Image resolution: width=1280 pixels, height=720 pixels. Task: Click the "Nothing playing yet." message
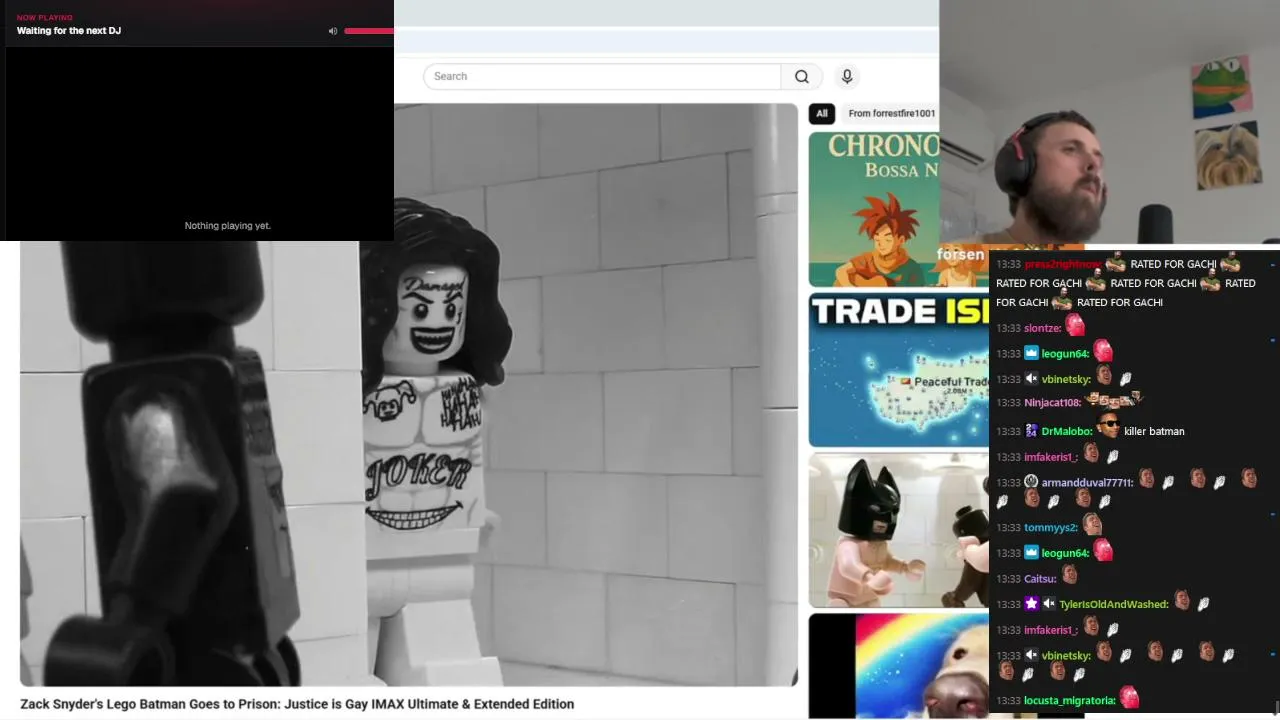pyautogui.click(x=228, y=226)
